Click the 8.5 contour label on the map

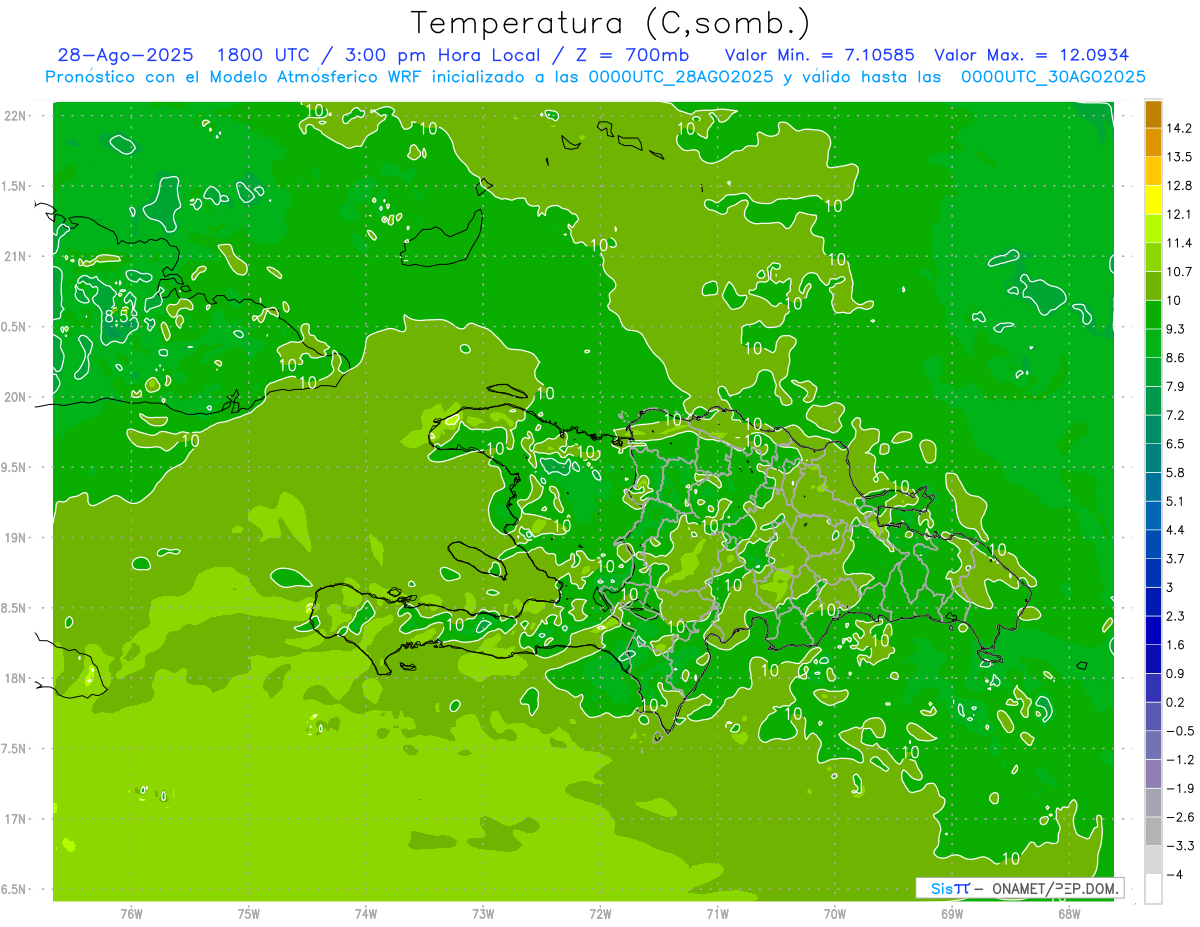[119, 316]
